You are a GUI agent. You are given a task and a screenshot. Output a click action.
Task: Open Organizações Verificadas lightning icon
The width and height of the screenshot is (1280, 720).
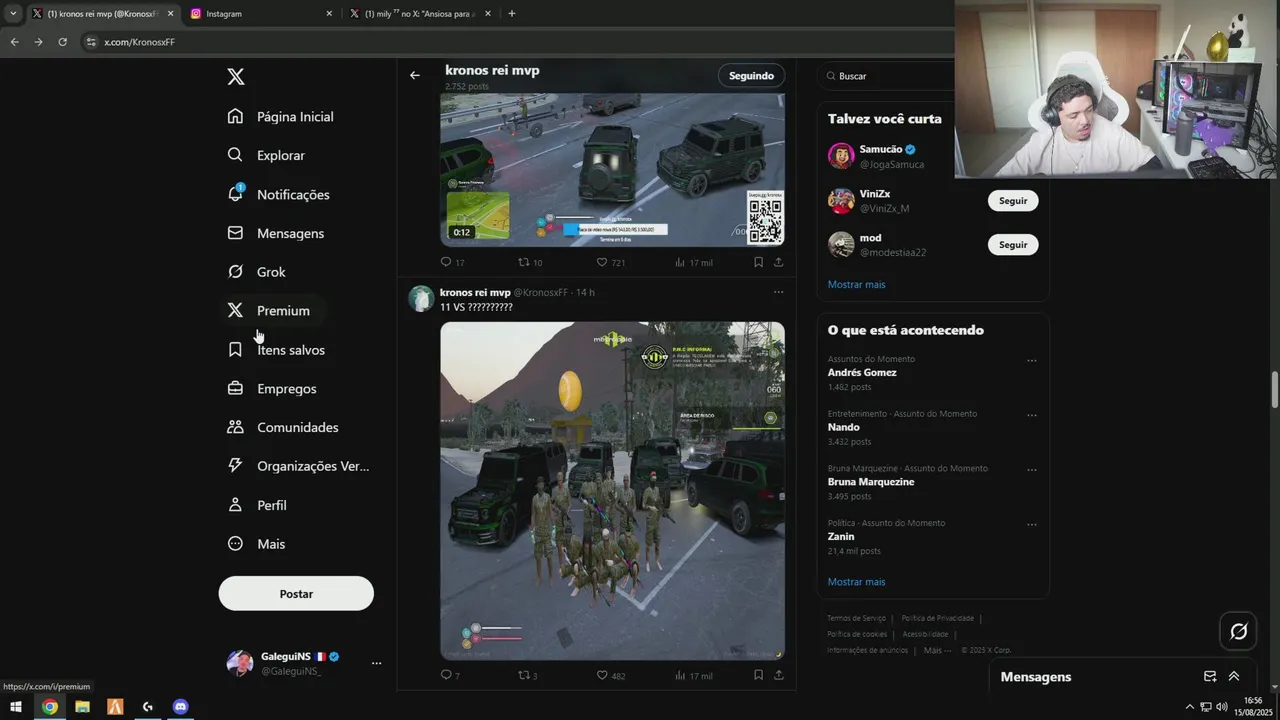tap(235, 466)
